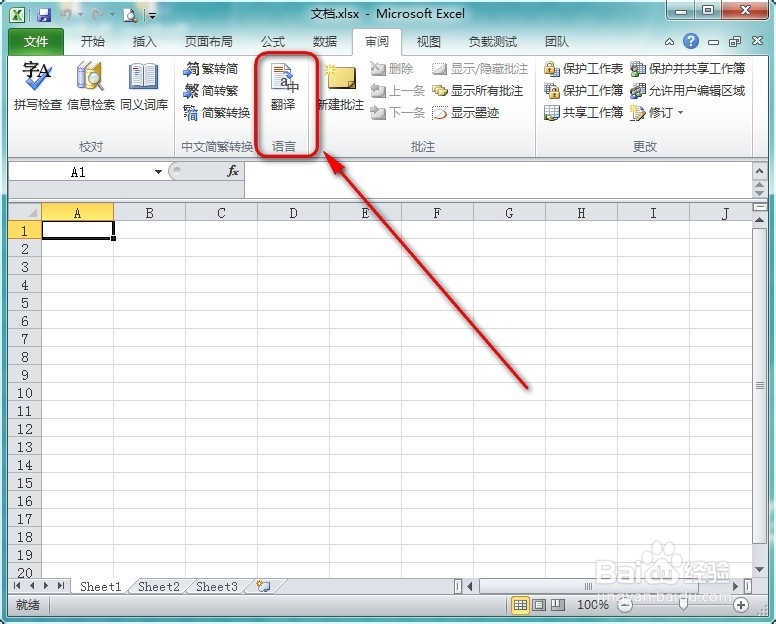Select column G header
The height and width of the screenshot is (624, 776).
pyautogui.click(x=509, y=213)
